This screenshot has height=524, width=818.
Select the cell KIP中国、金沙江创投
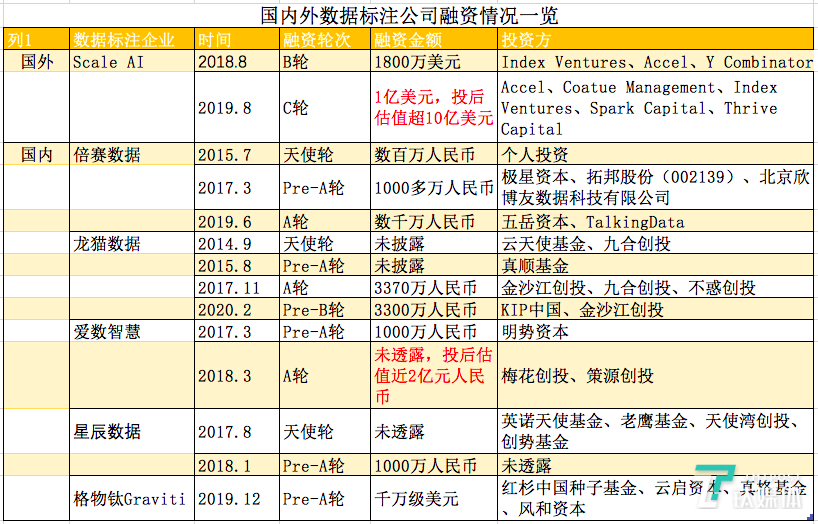pos(656,309)
